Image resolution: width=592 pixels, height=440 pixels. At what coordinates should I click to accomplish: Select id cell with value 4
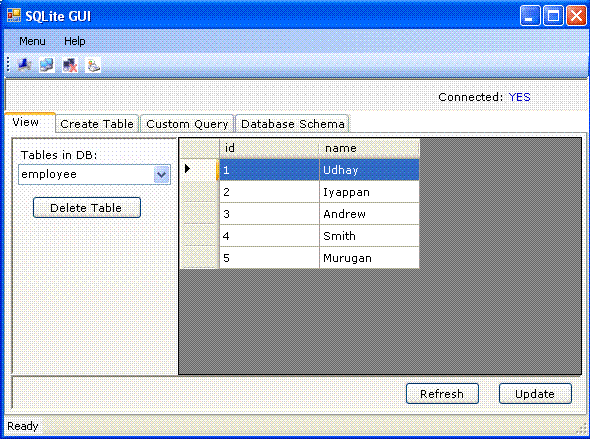coord(269,236)
